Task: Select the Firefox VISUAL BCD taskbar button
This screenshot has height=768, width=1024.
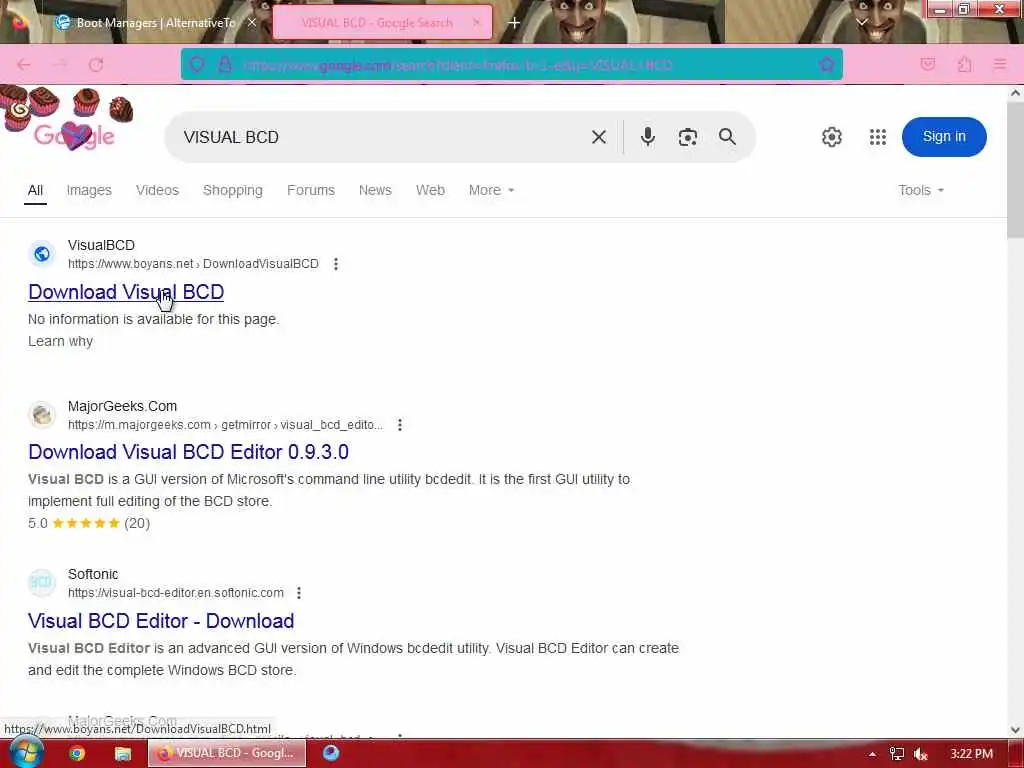Action: (x=227, y=753)
